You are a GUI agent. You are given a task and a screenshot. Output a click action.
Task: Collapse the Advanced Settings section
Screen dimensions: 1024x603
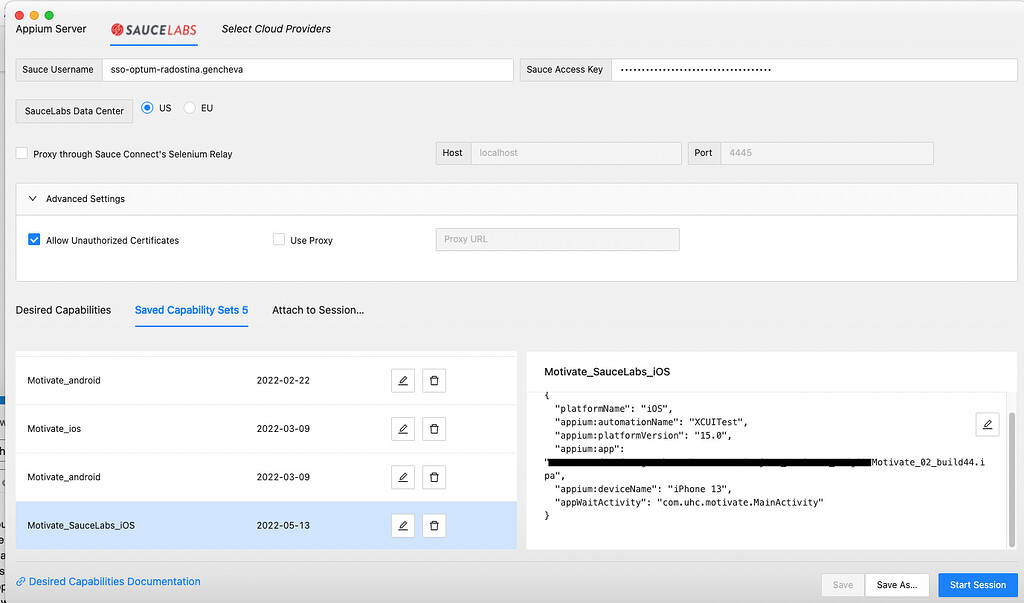33,199
